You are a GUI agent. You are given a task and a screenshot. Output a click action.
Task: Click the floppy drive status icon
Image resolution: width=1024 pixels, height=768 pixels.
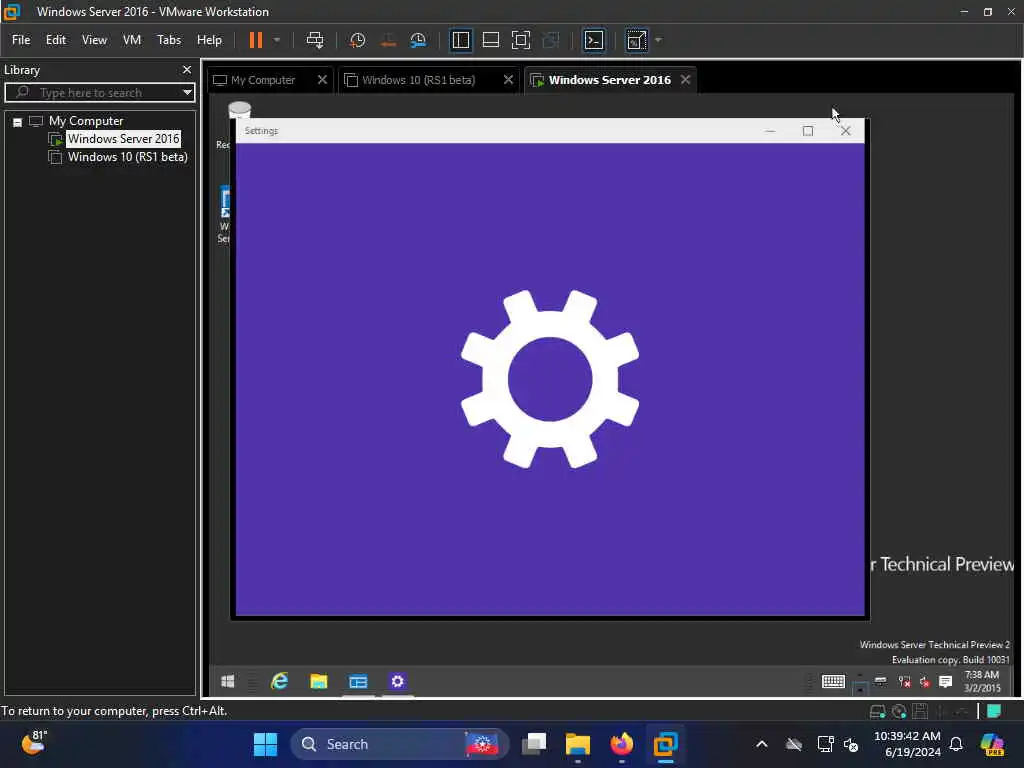click(x=920, y=712)
